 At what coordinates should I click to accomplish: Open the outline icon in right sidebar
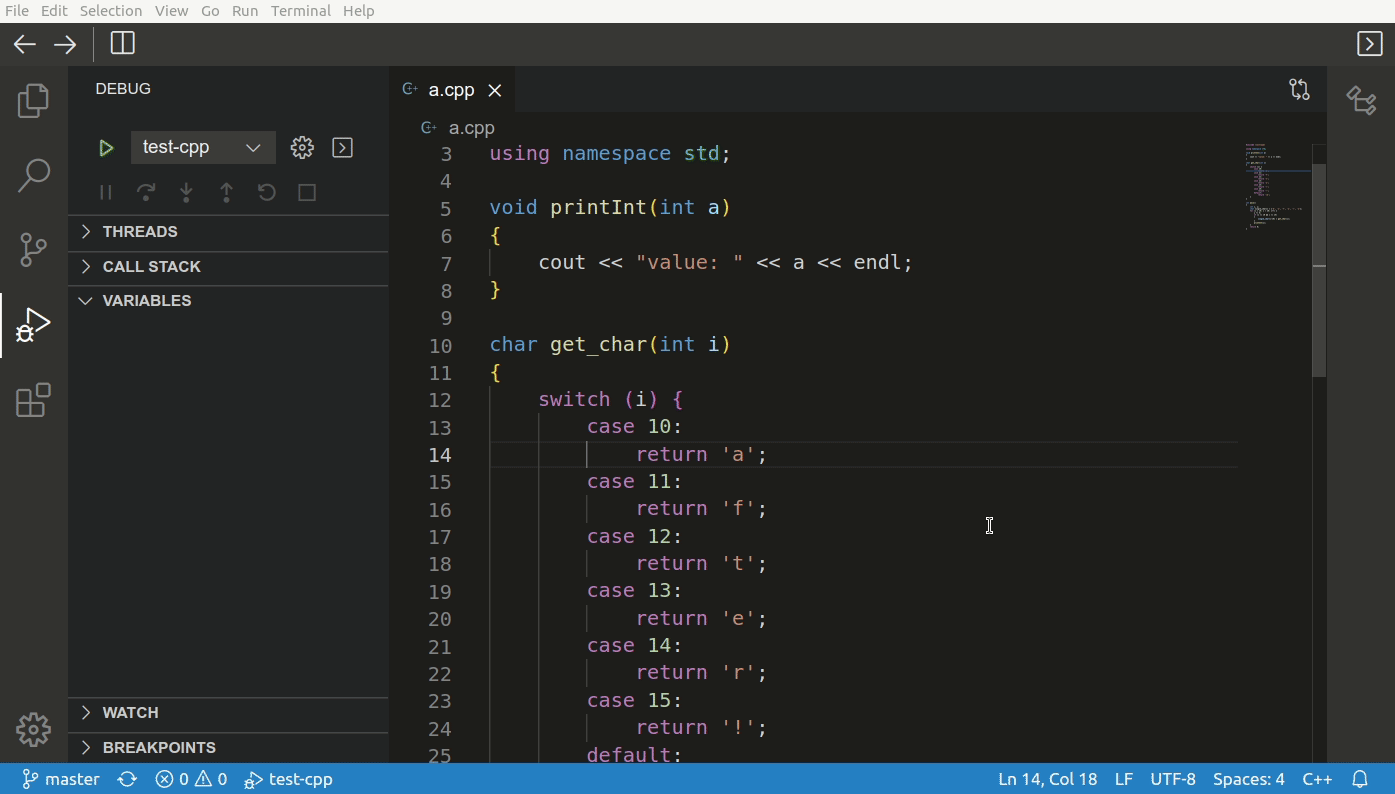[x=1361, y=100]
